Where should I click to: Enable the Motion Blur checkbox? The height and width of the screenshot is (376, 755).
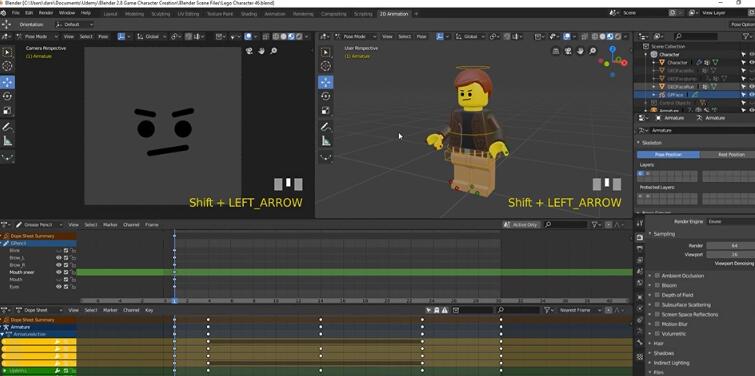pyautogui.click(x=657, y=324)
